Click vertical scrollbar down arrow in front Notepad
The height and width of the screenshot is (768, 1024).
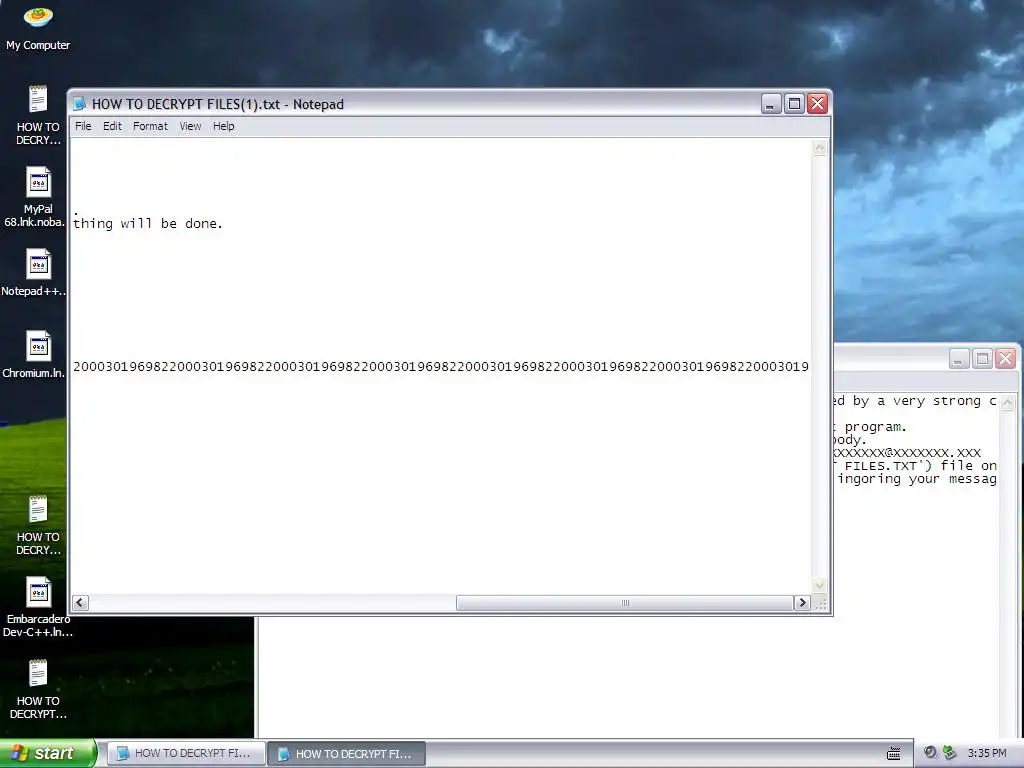tap(820, 586)
